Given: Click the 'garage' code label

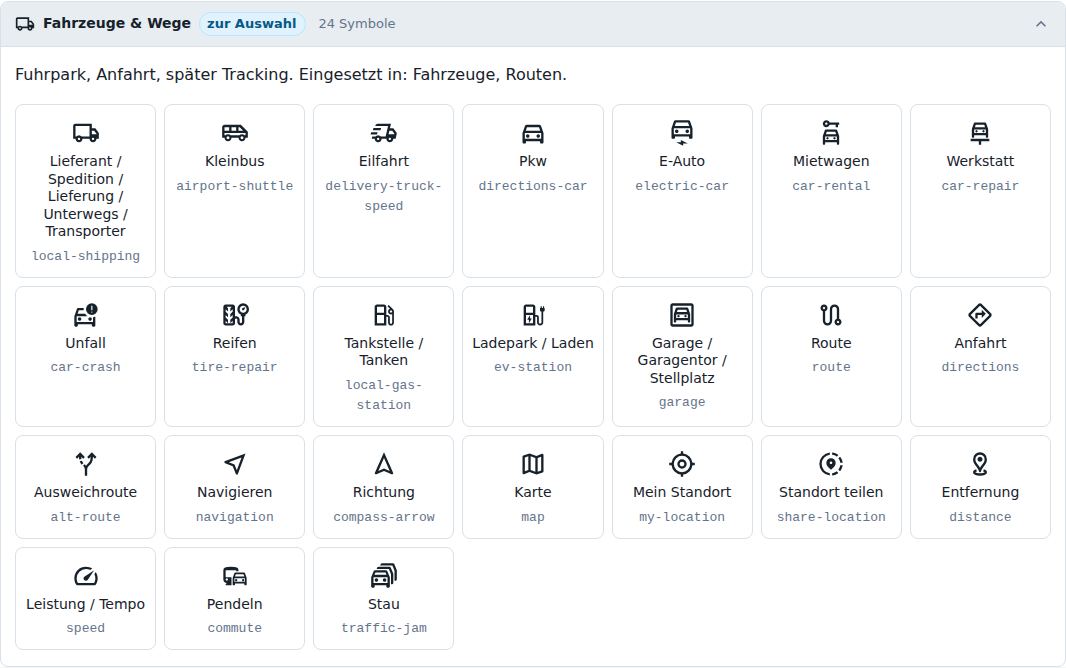Looking at the screenshot, I should [x=682, y=402].
